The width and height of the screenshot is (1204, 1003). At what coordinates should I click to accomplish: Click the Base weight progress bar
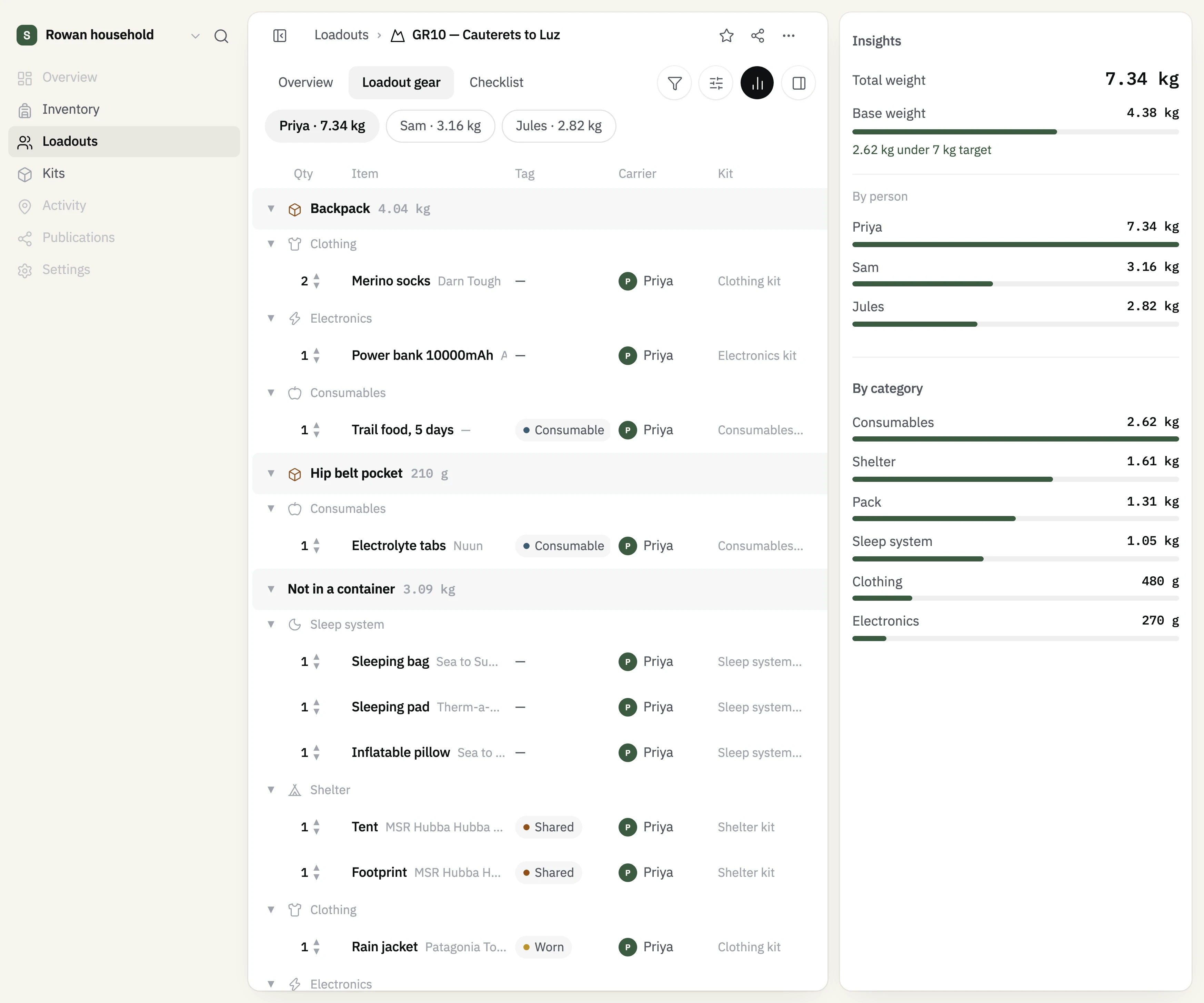point(1015,132)
